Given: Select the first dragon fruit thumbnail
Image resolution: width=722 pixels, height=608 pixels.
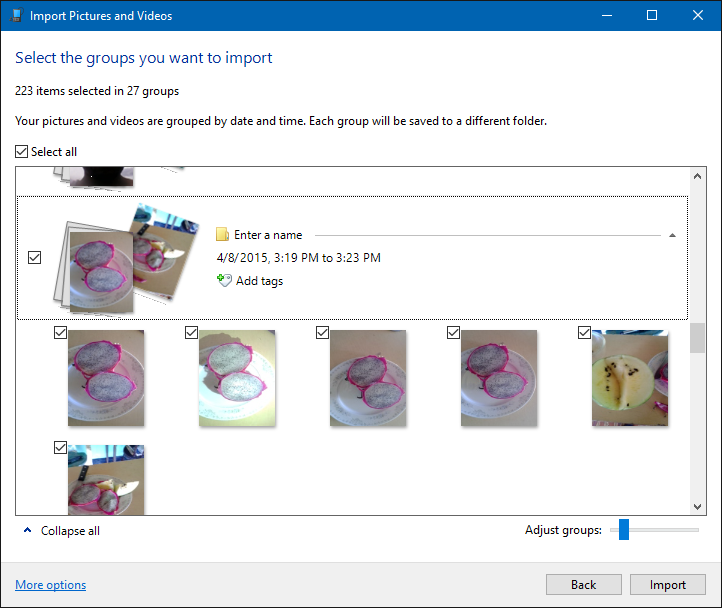Looking at the screenshot, I should coord(106,378).
